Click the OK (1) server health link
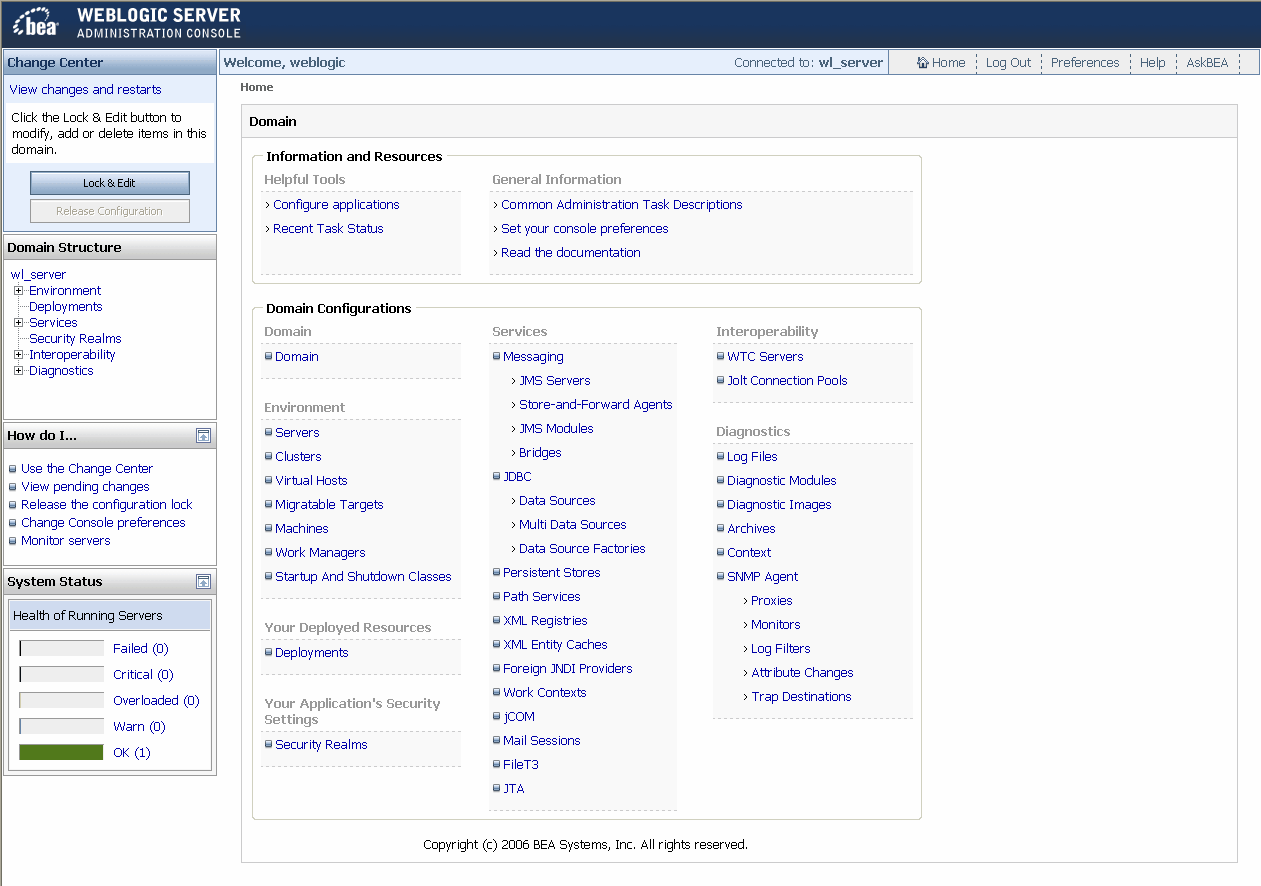Image resolution: width=1261 pixels, height=886 pixels. click(x=131, y=753)
